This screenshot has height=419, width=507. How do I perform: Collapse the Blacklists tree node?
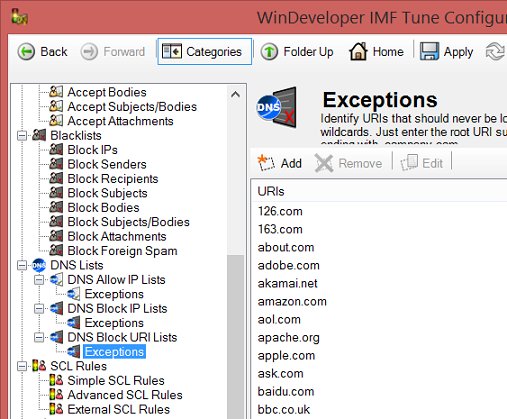point(22,136)
